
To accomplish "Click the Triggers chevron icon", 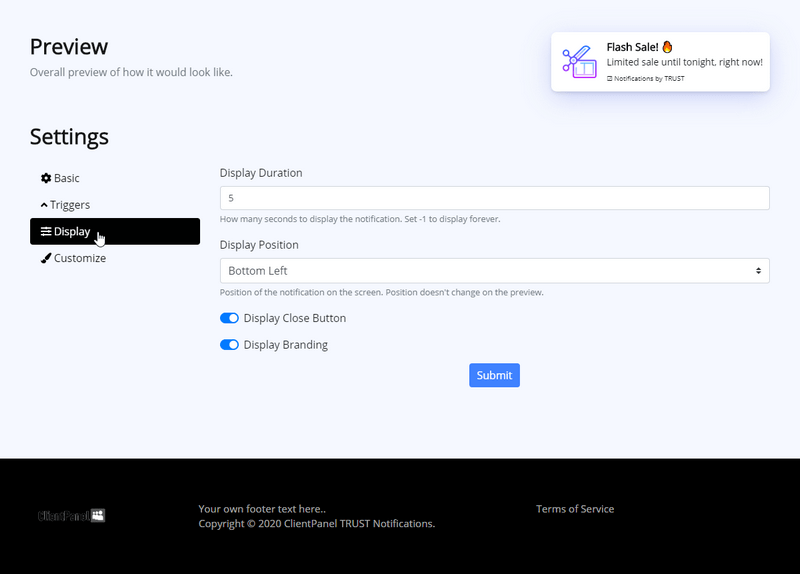I will (44, 205).
